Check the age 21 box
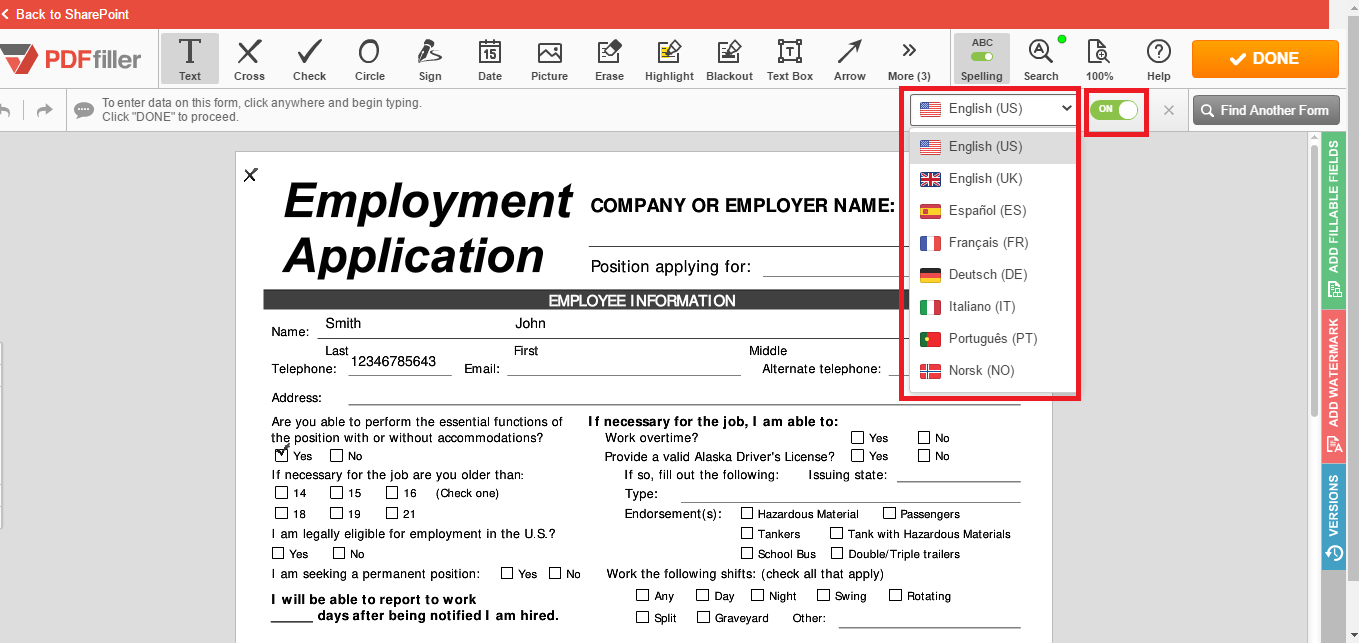Viewport: 1359px width, 643px height. [391, 513]
